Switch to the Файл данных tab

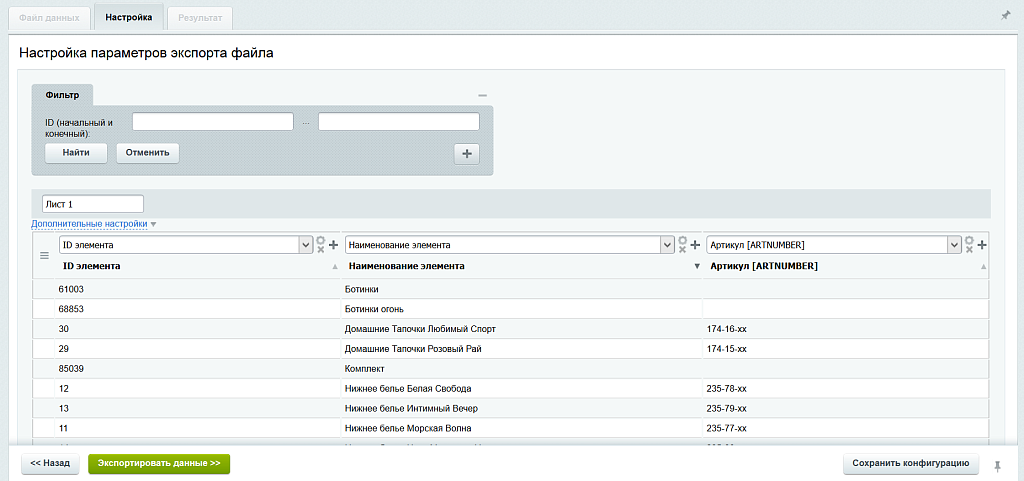click(48, 18)
